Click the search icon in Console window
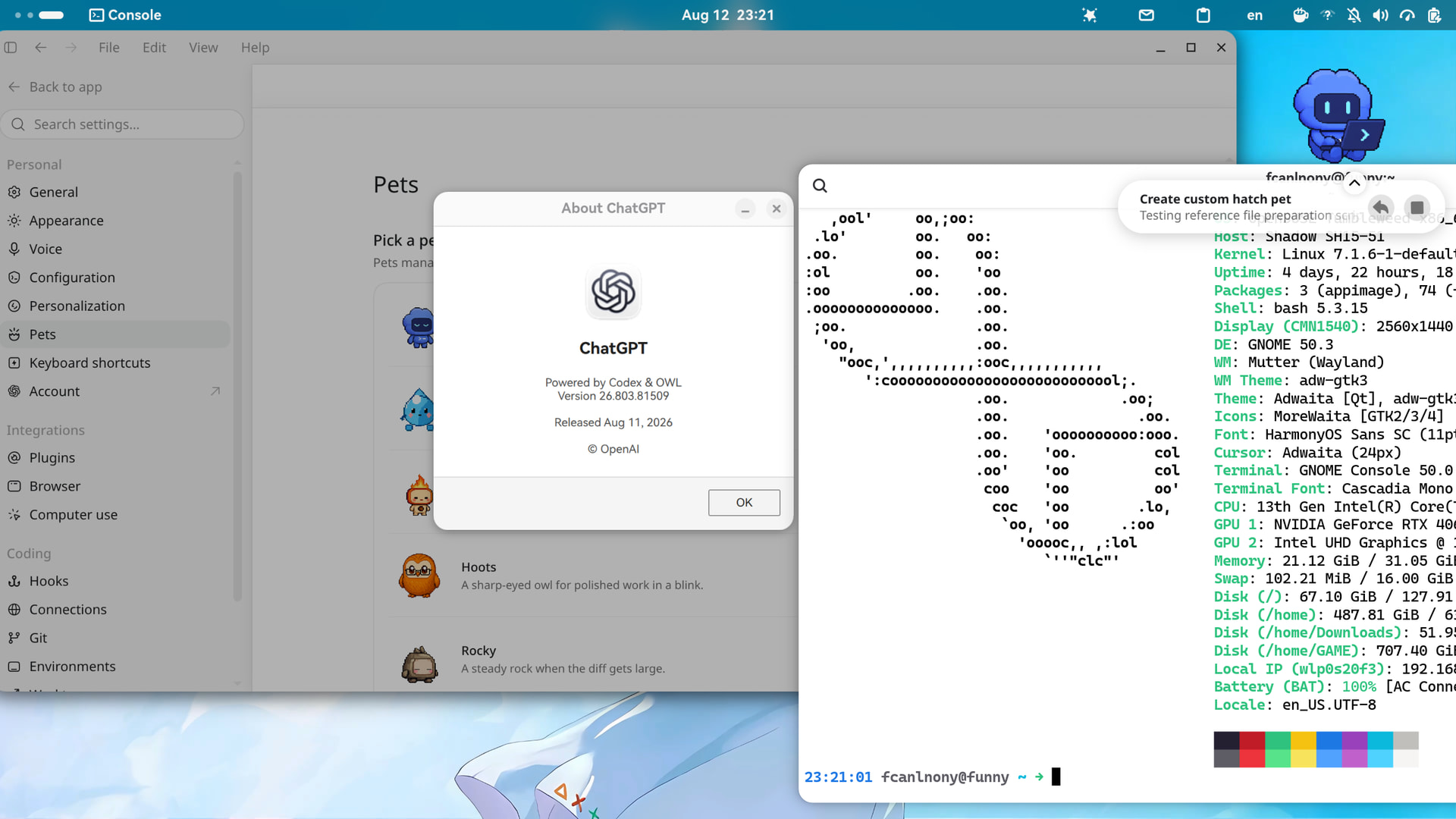1456x819 pixels. click(820, 186)
